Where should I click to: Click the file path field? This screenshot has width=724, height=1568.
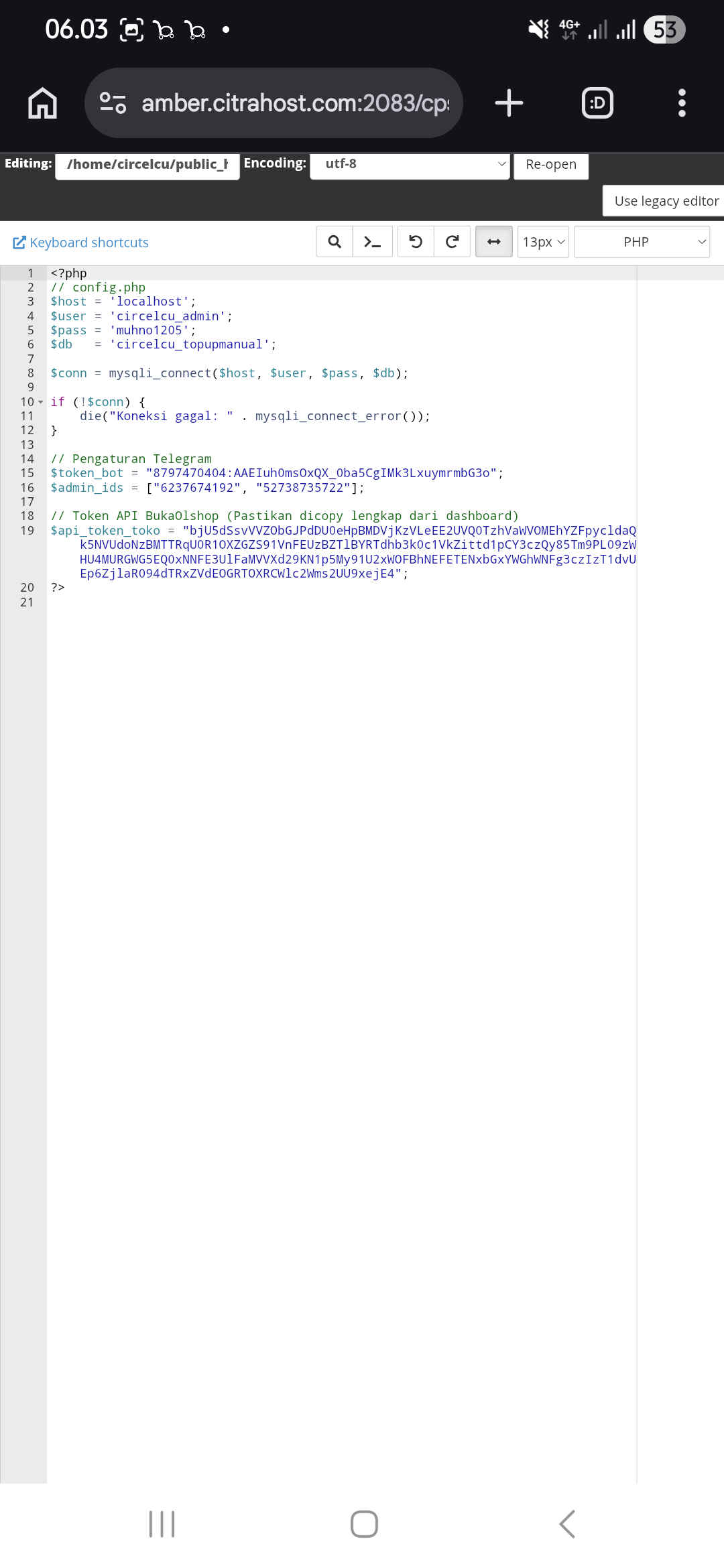(x=147, y=165)
